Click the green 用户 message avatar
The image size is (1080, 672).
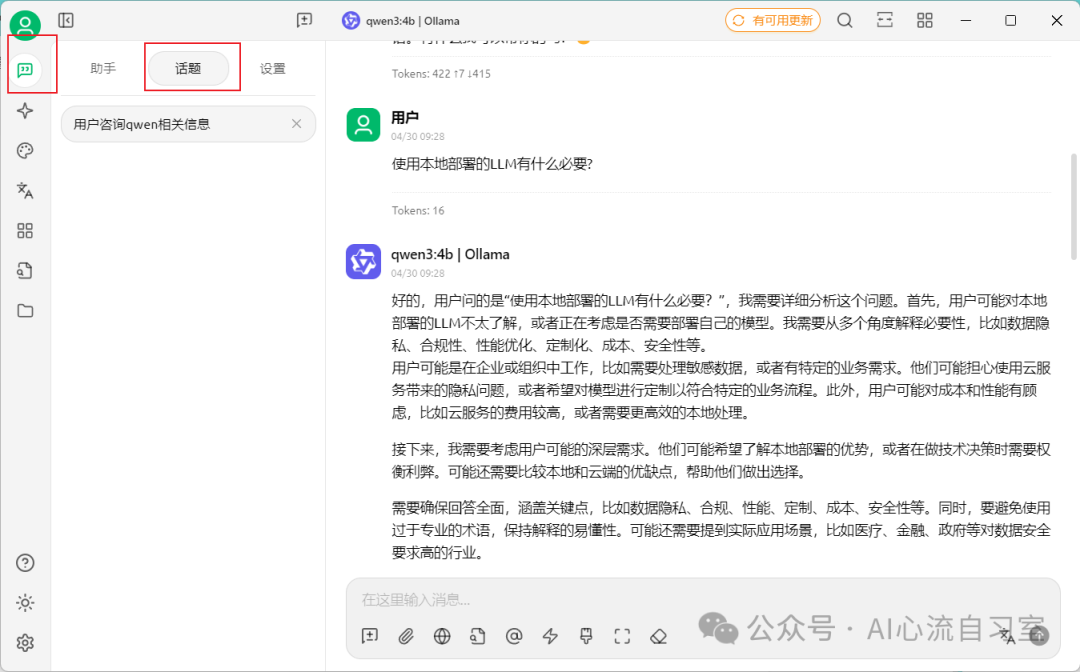(363, 125)
